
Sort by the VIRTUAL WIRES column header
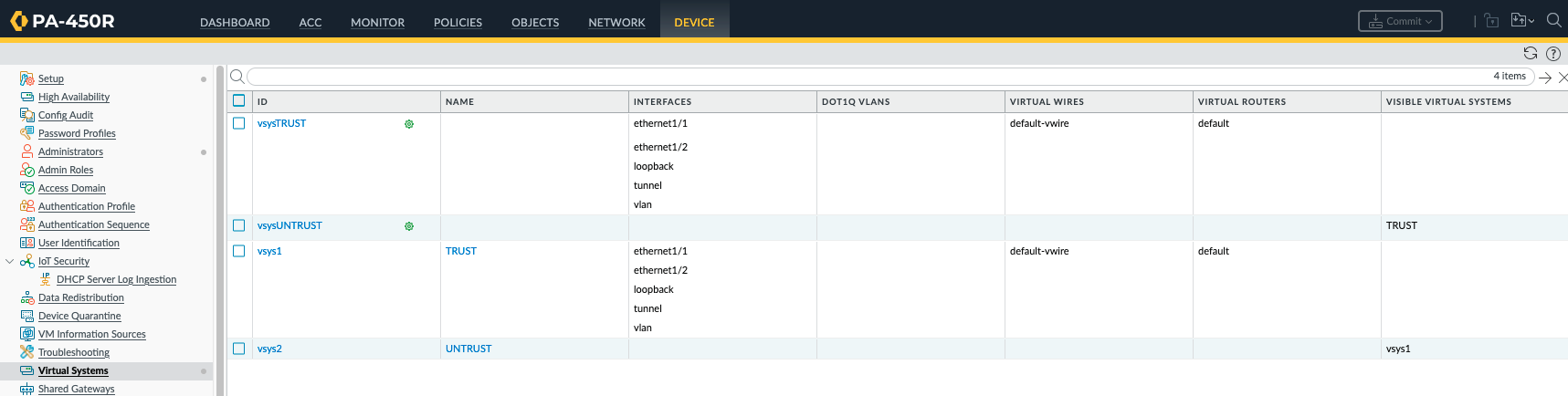[1047, 101]
